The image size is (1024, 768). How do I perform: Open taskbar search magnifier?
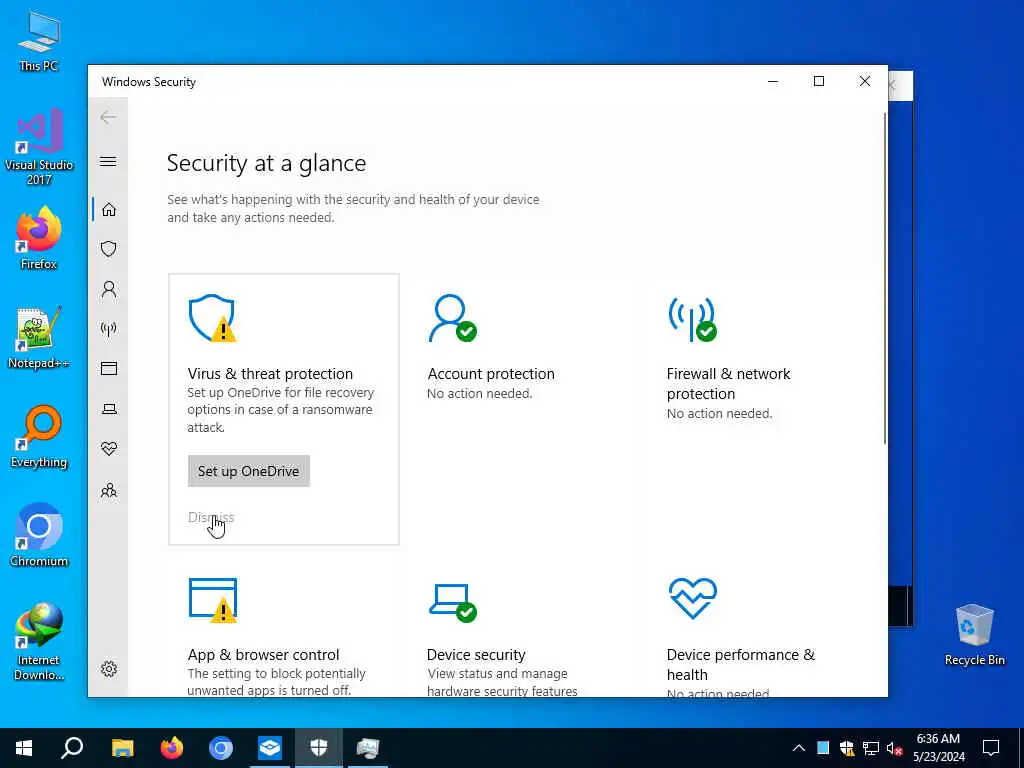coord(72,748)
